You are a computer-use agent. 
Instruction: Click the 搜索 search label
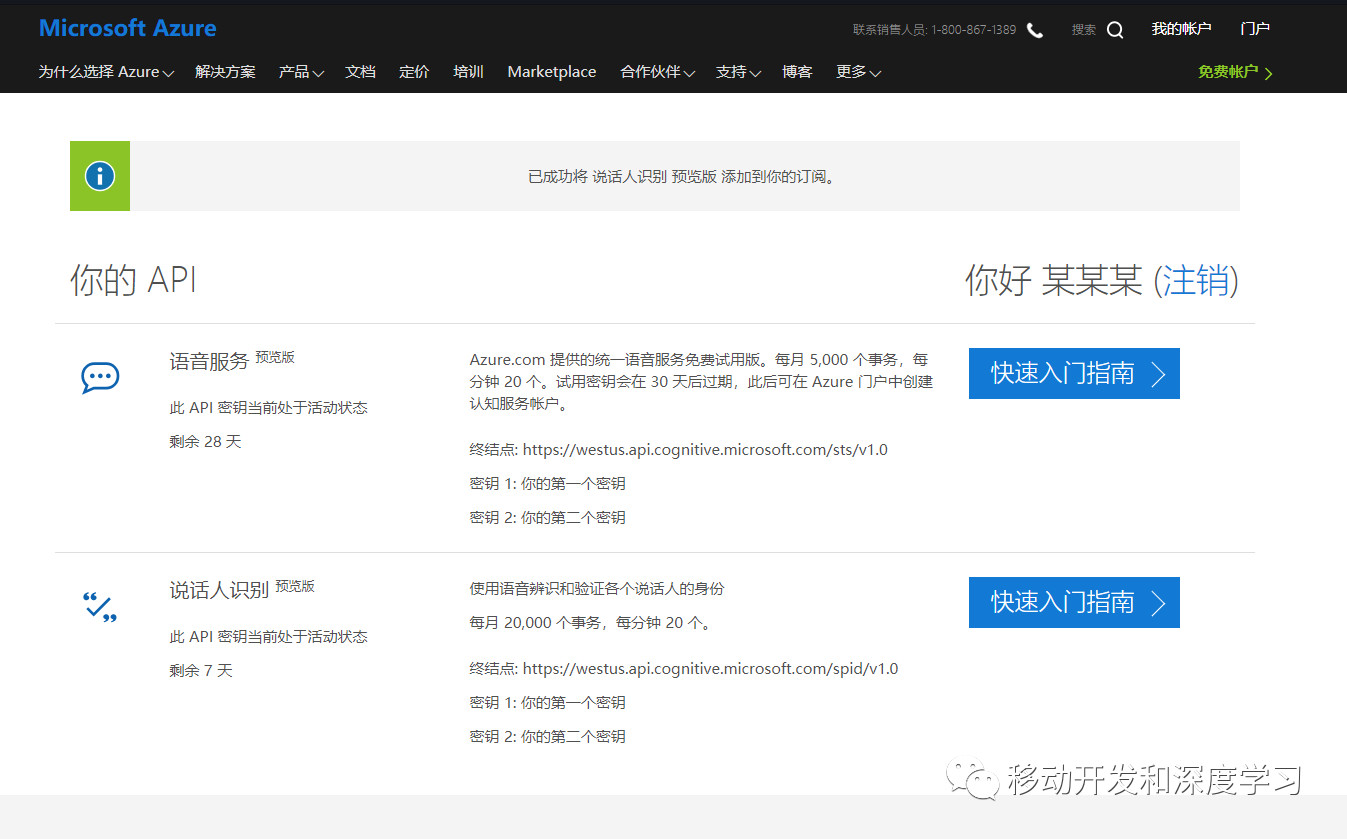[1084, 30]
